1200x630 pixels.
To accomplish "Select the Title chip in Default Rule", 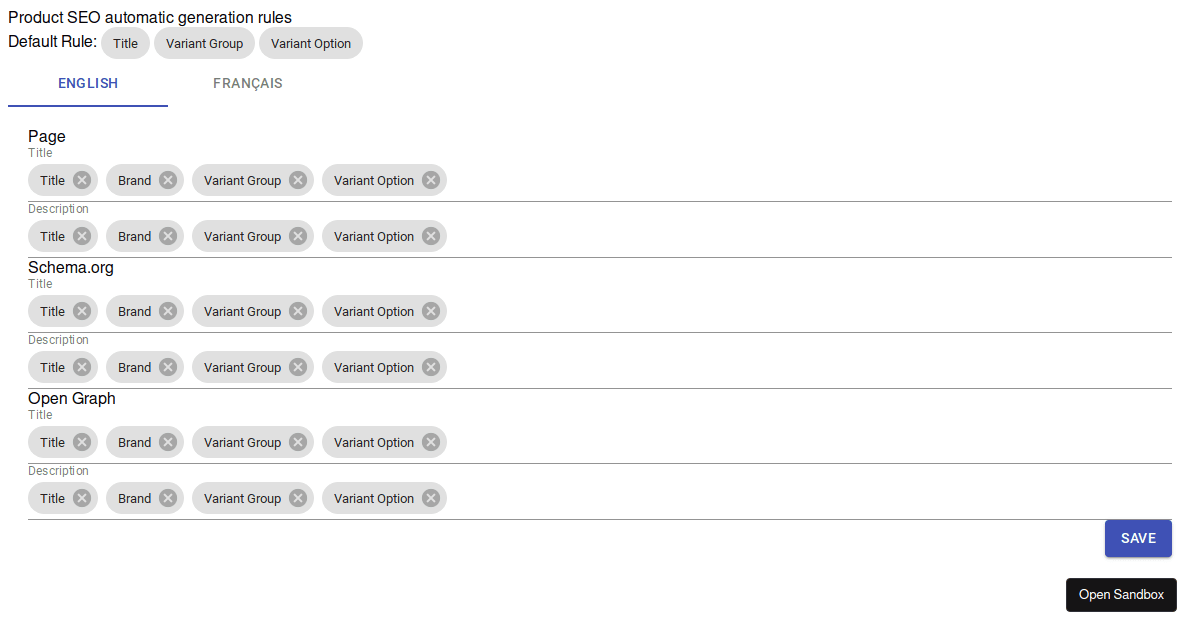I will pyautogui.click(x=125, y=43).
